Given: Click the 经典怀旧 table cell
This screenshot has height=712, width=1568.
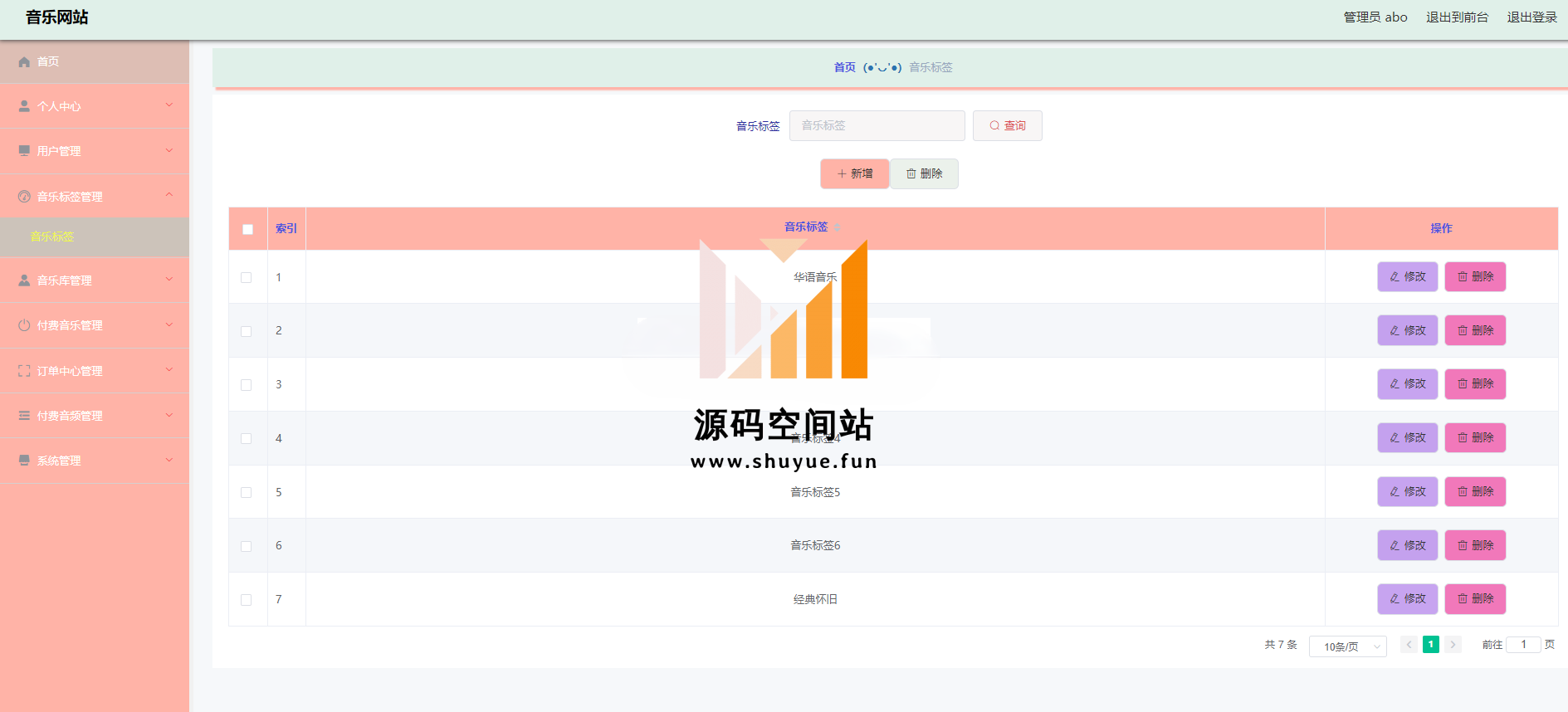Looking at the screenshot, I should pos(815,600).
